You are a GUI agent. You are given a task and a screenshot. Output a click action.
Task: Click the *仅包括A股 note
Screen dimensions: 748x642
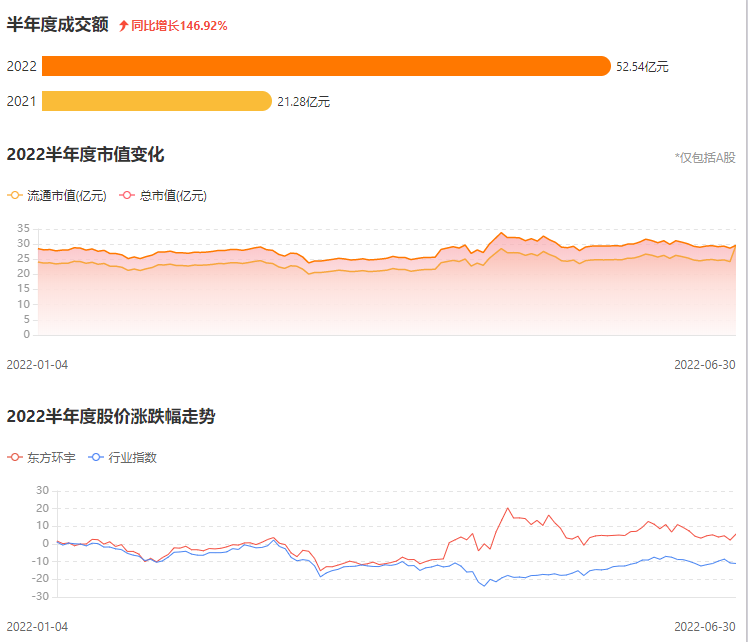coord(705,158)
